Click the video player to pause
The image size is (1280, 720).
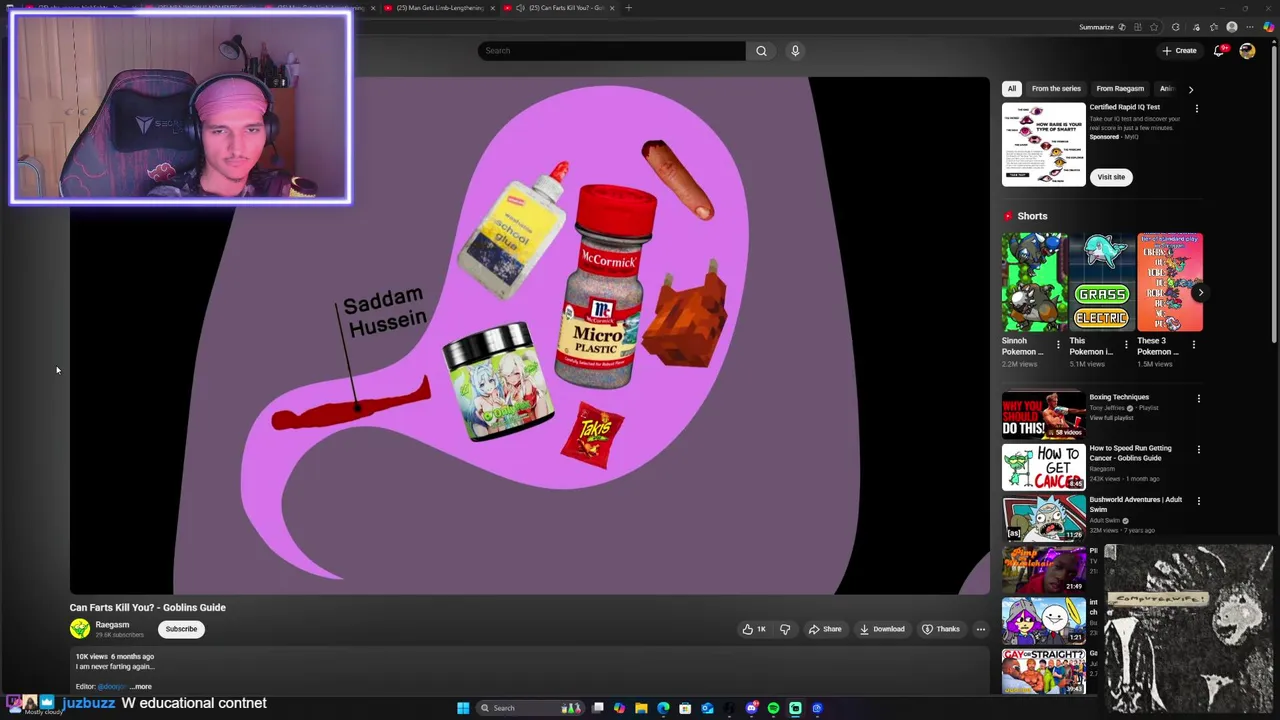point(530,336)
